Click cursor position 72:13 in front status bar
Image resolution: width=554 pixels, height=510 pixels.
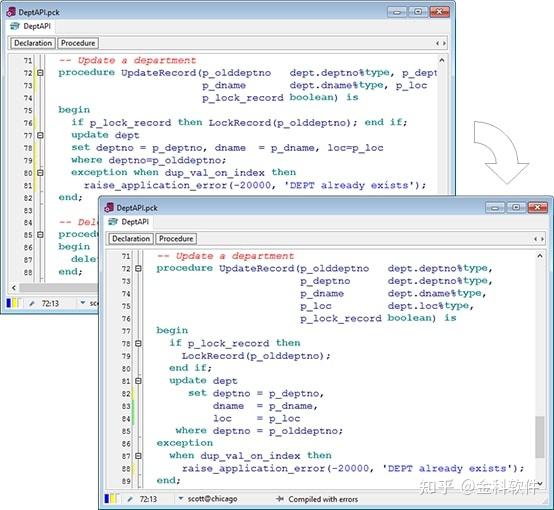tap(148, 499)
